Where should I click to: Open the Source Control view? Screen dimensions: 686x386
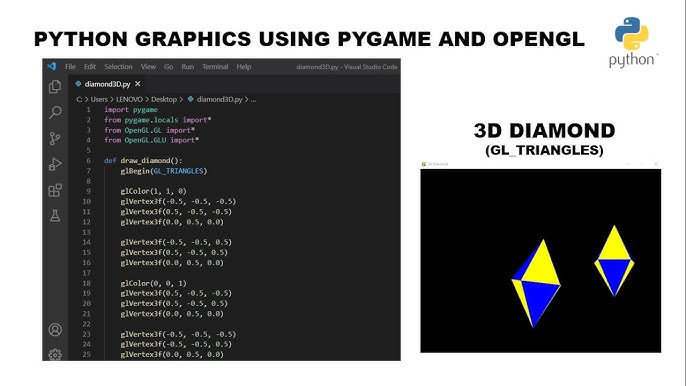click(55, 138)
